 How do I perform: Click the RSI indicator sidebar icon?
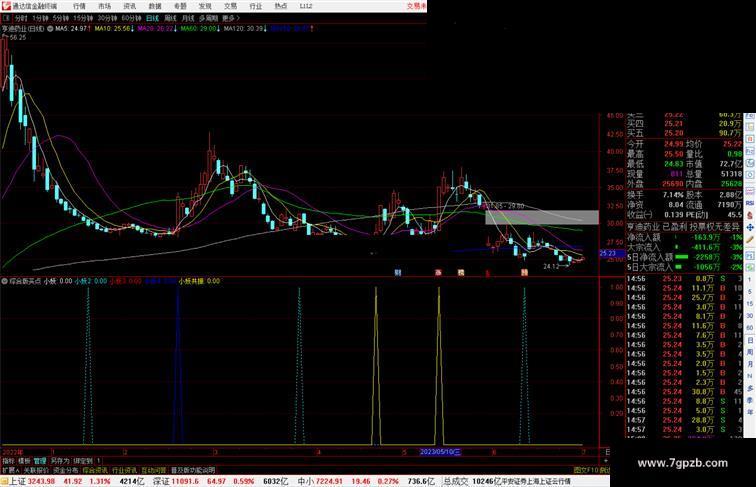pyautogui.click(x=750, y=203)
